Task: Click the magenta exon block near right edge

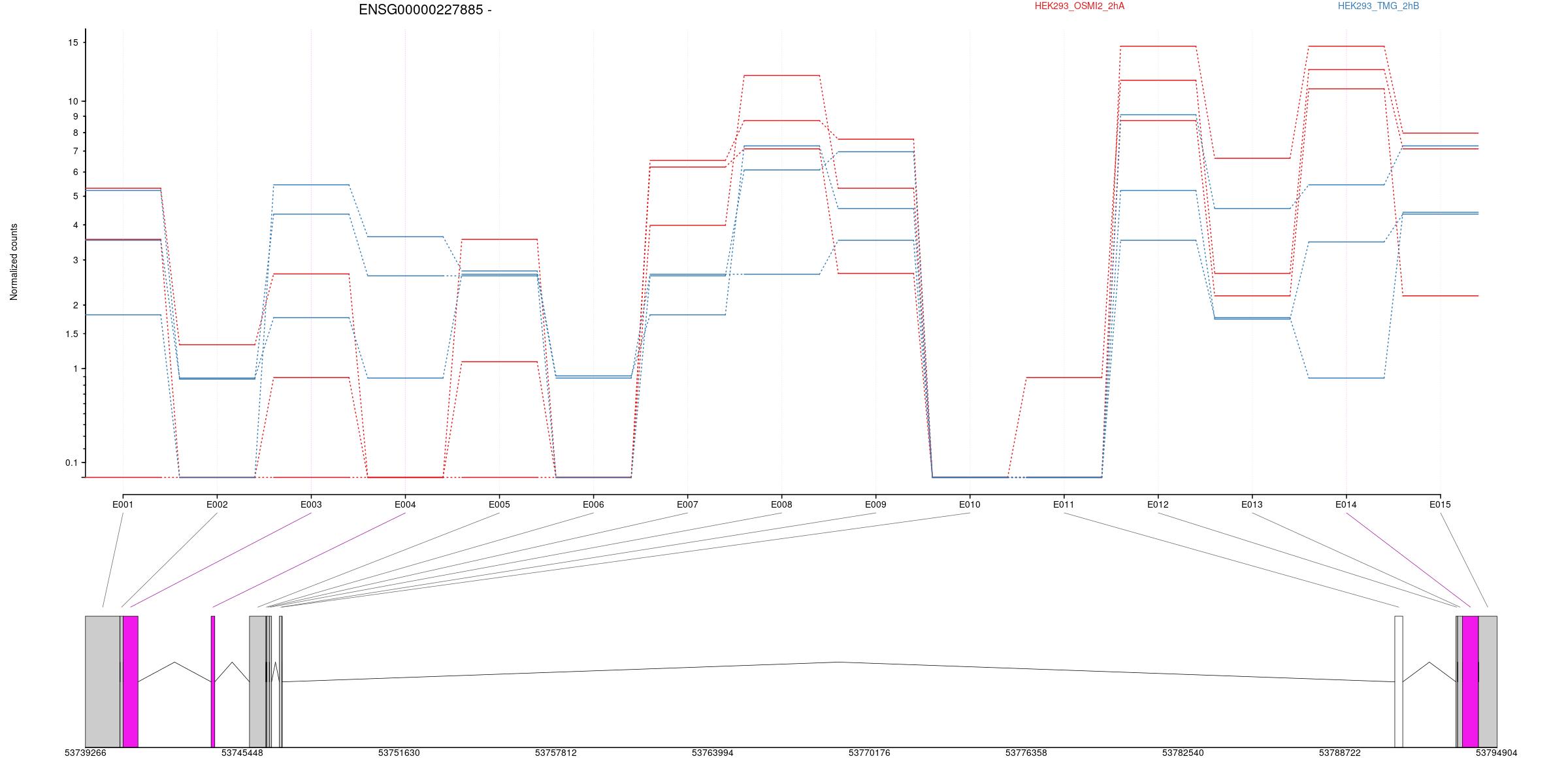Action: 1470,681
